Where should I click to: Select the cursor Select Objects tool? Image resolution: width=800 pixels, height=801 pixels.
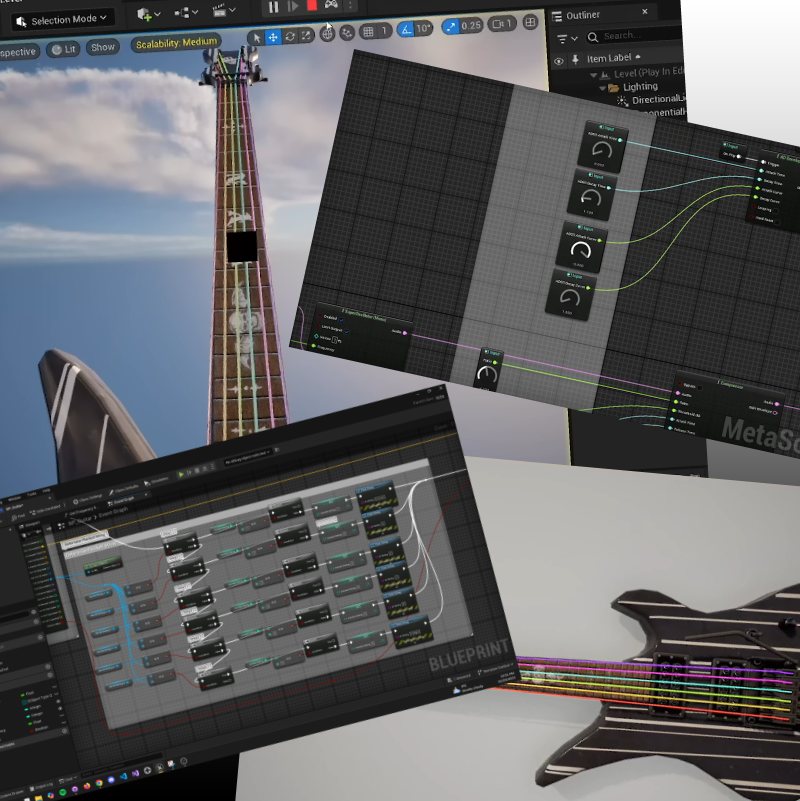tap(257, 38)
